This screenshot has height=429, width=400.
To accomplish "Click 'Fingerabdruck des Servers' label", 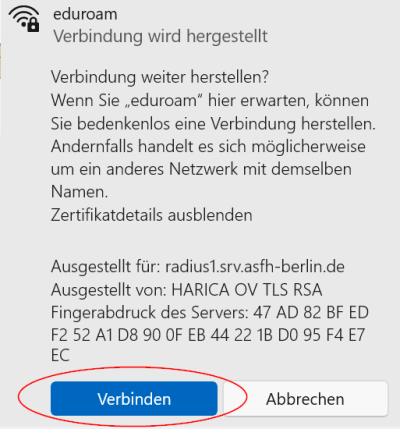I will [150, 313].
